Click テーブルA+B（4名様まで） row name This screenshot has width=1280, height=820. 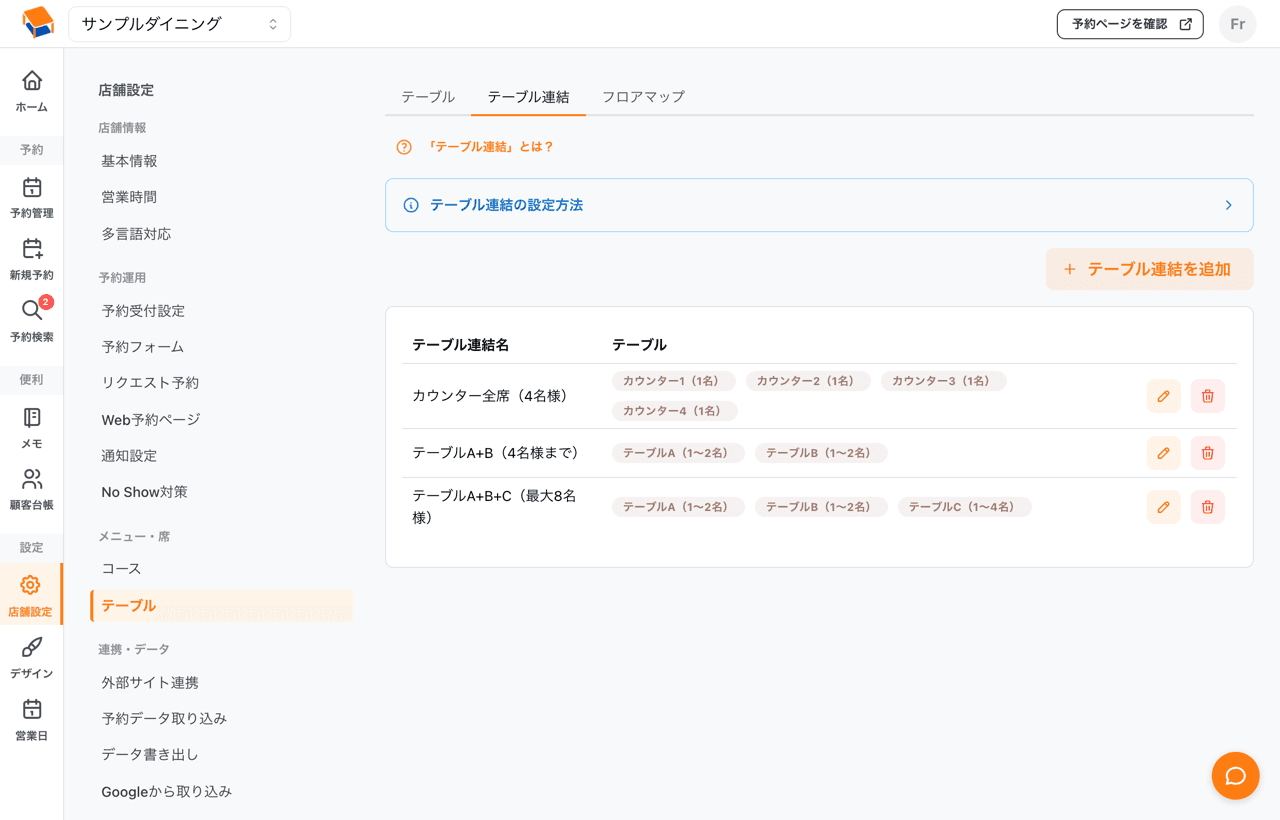tap(496, 453)
